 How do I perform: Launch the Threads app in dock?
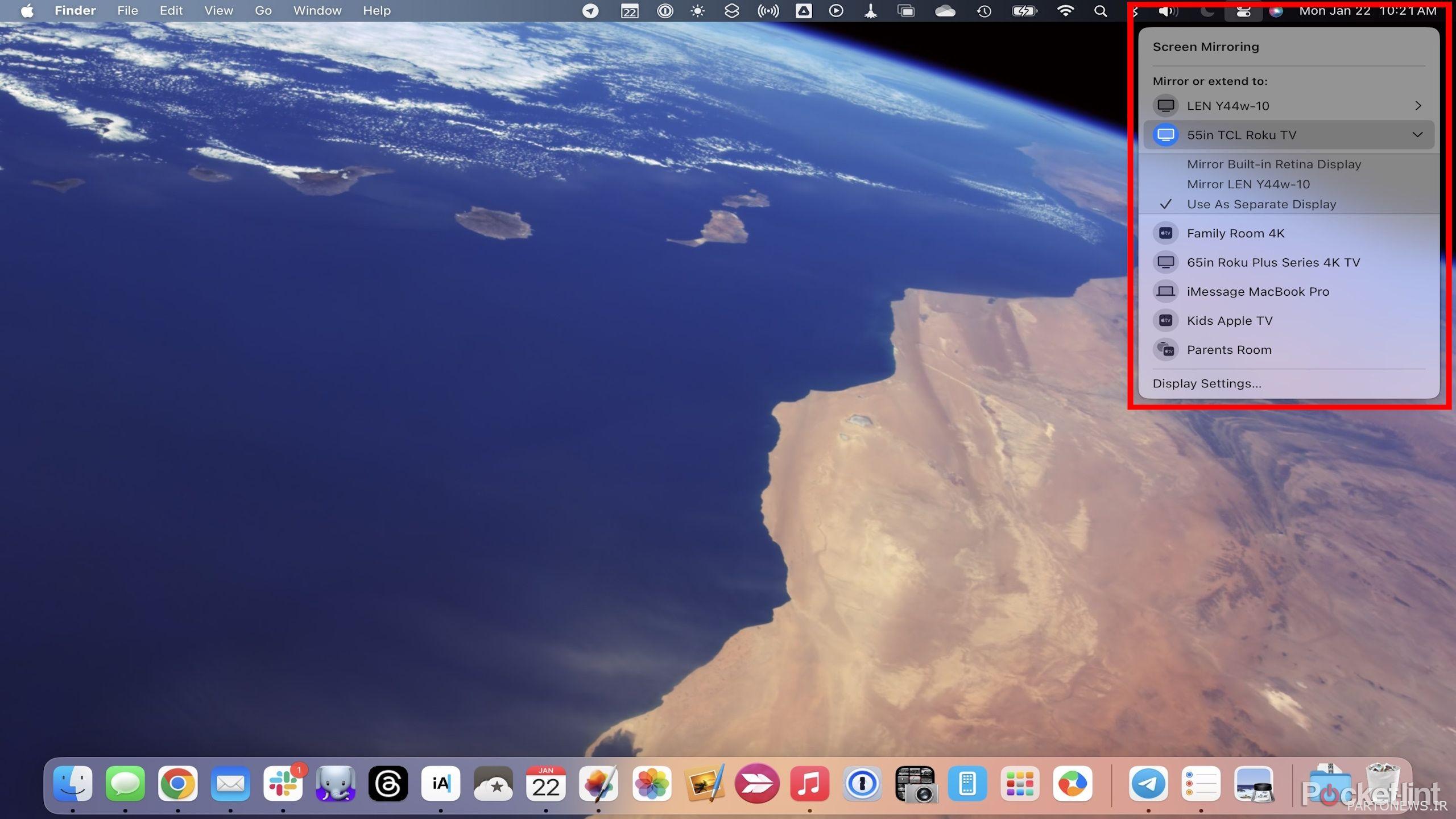[388, 784]
